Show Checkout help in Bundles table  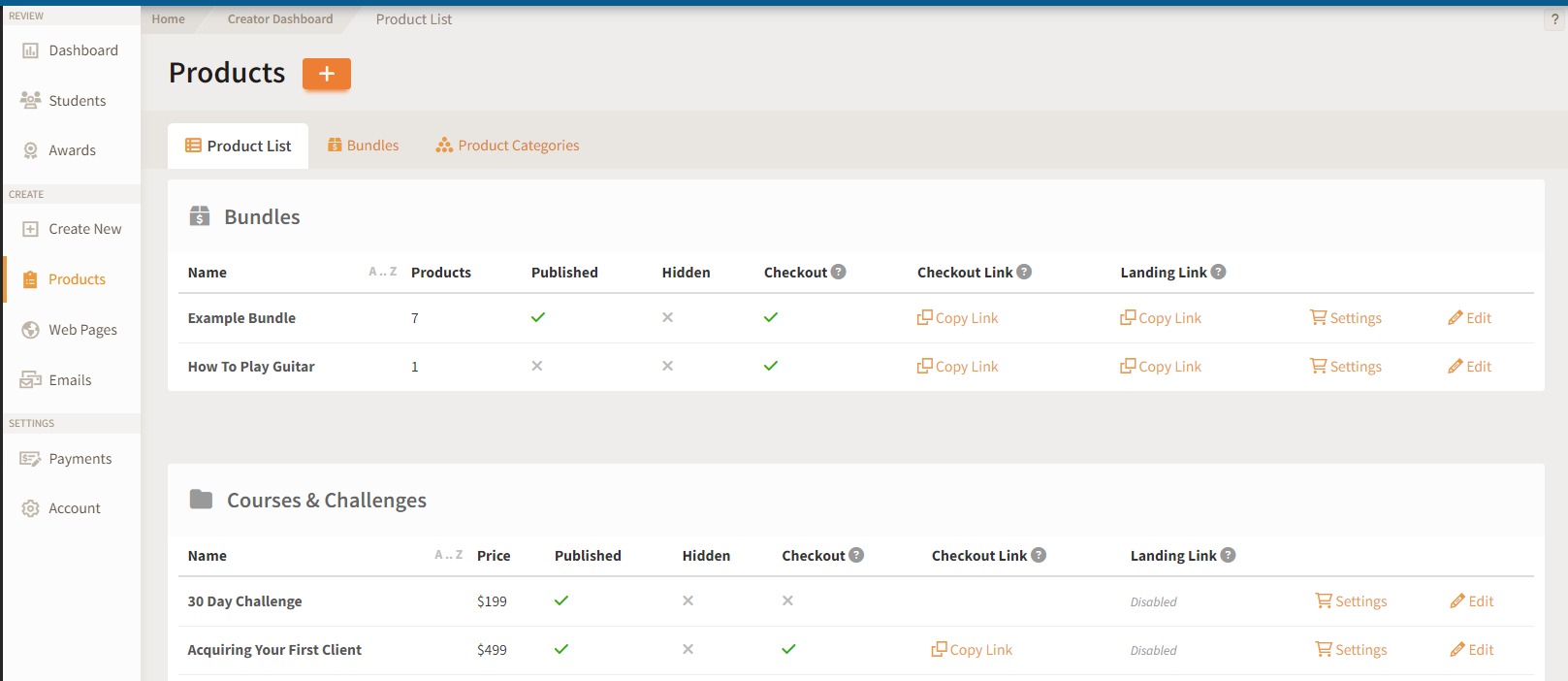point(839,272)
